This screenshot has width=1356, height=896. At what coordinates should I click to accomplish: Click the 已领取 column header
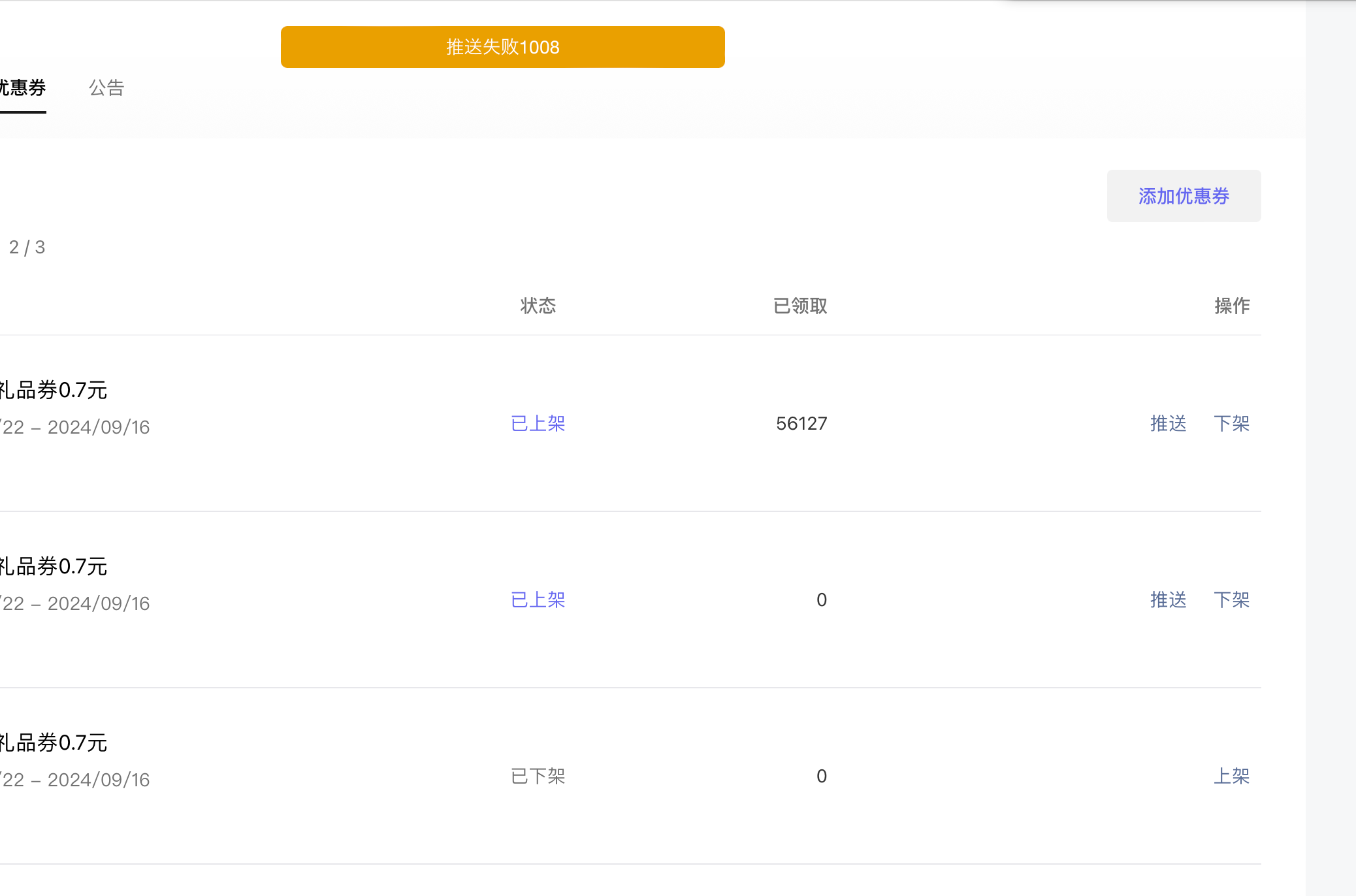point(799,306)
